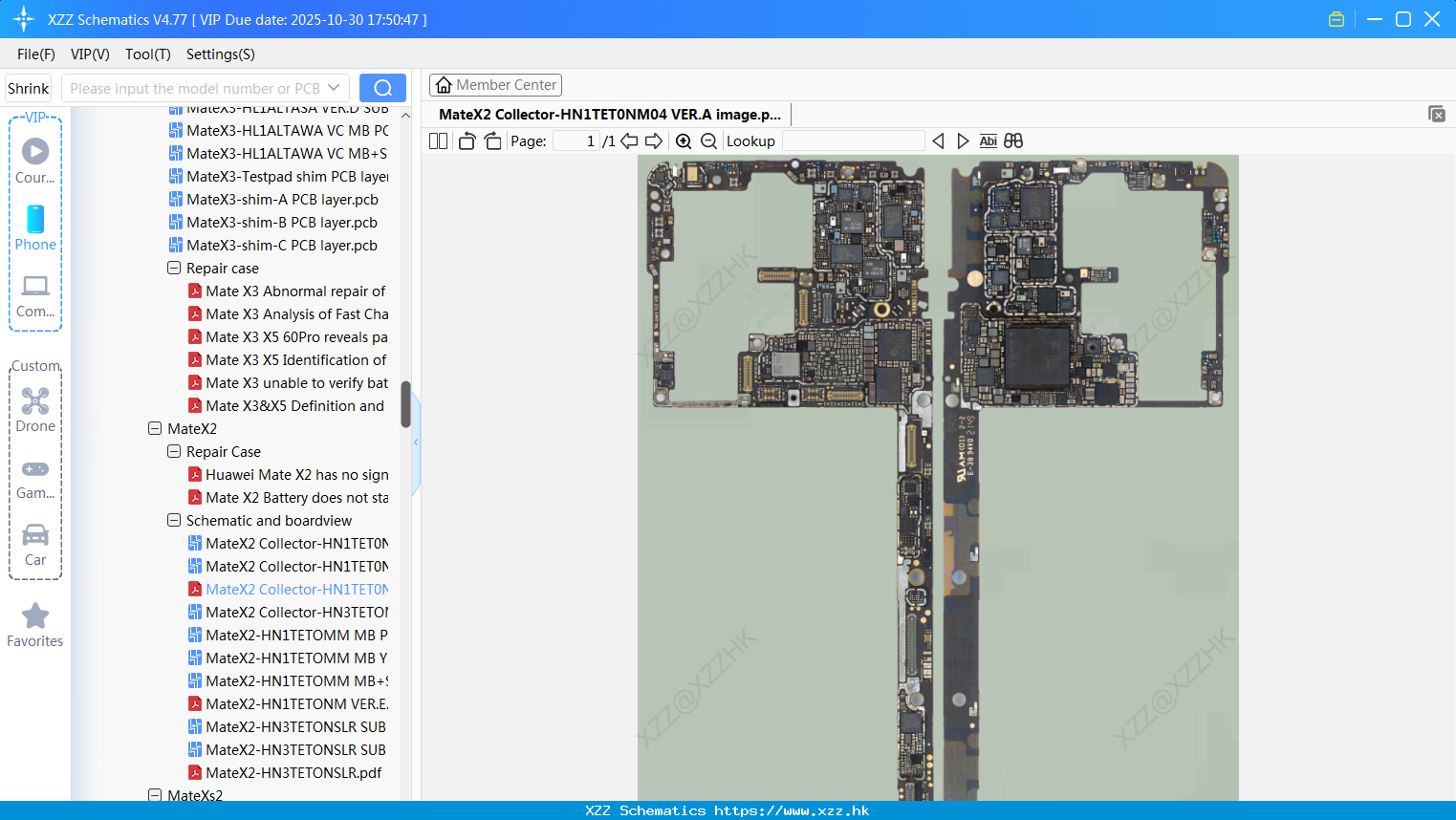Collapse the left panel via splitter handle
Viewport: 1456px width, 820px height.
(416, 442)
